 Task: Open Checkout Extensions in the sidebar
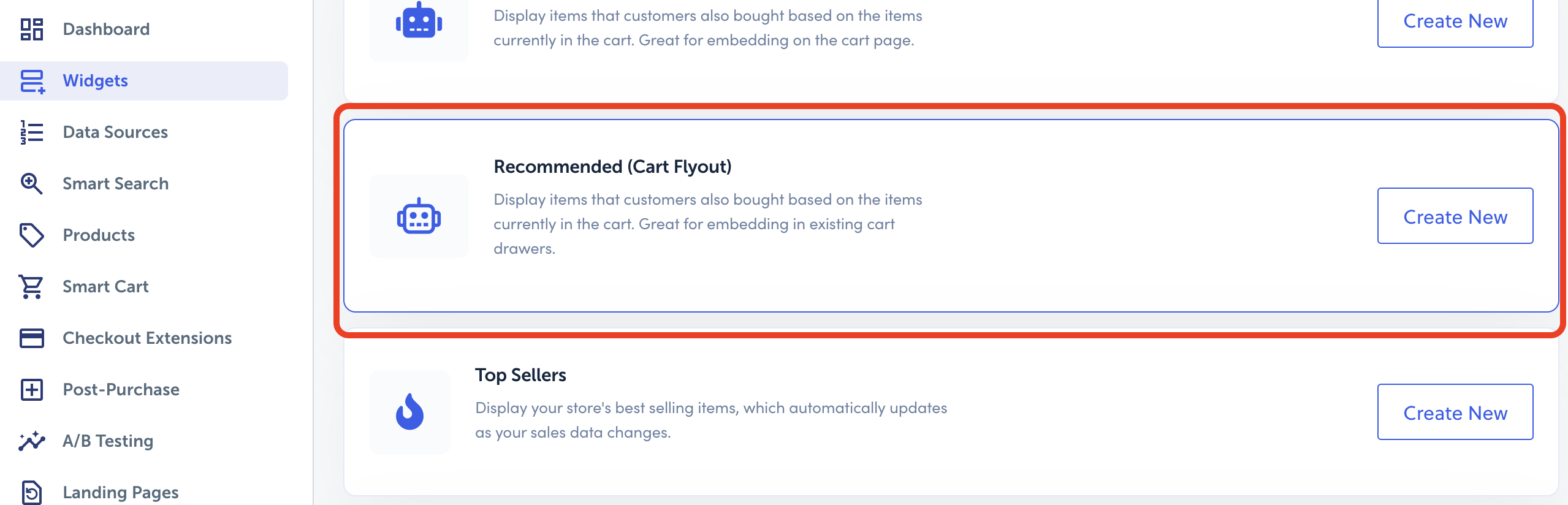click(x=147, y=338)
